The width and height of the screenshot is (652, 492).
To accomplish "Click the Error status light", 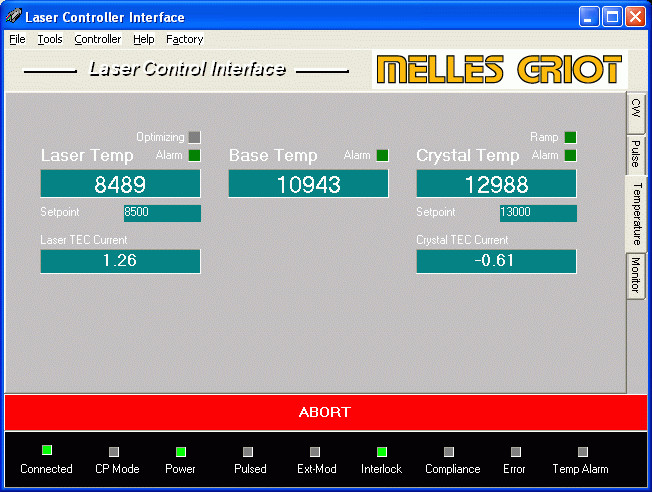I will pyautogui.click(x=516, y=452).
